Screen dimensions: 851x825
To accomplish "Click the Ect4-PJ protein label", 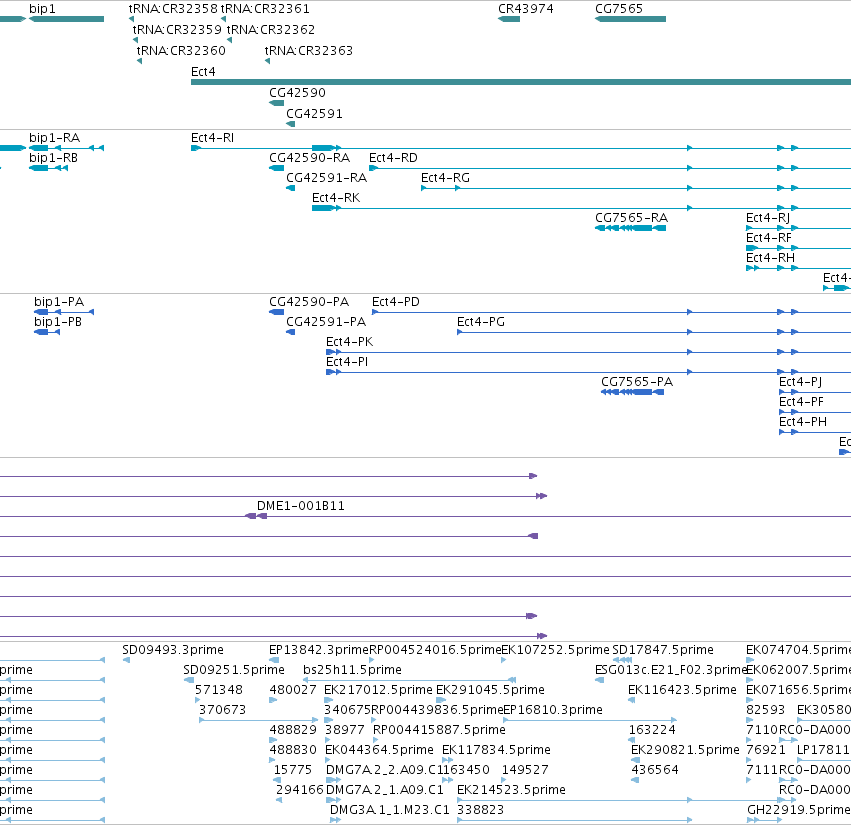I will pyautogui.click(x=800, y=383).
